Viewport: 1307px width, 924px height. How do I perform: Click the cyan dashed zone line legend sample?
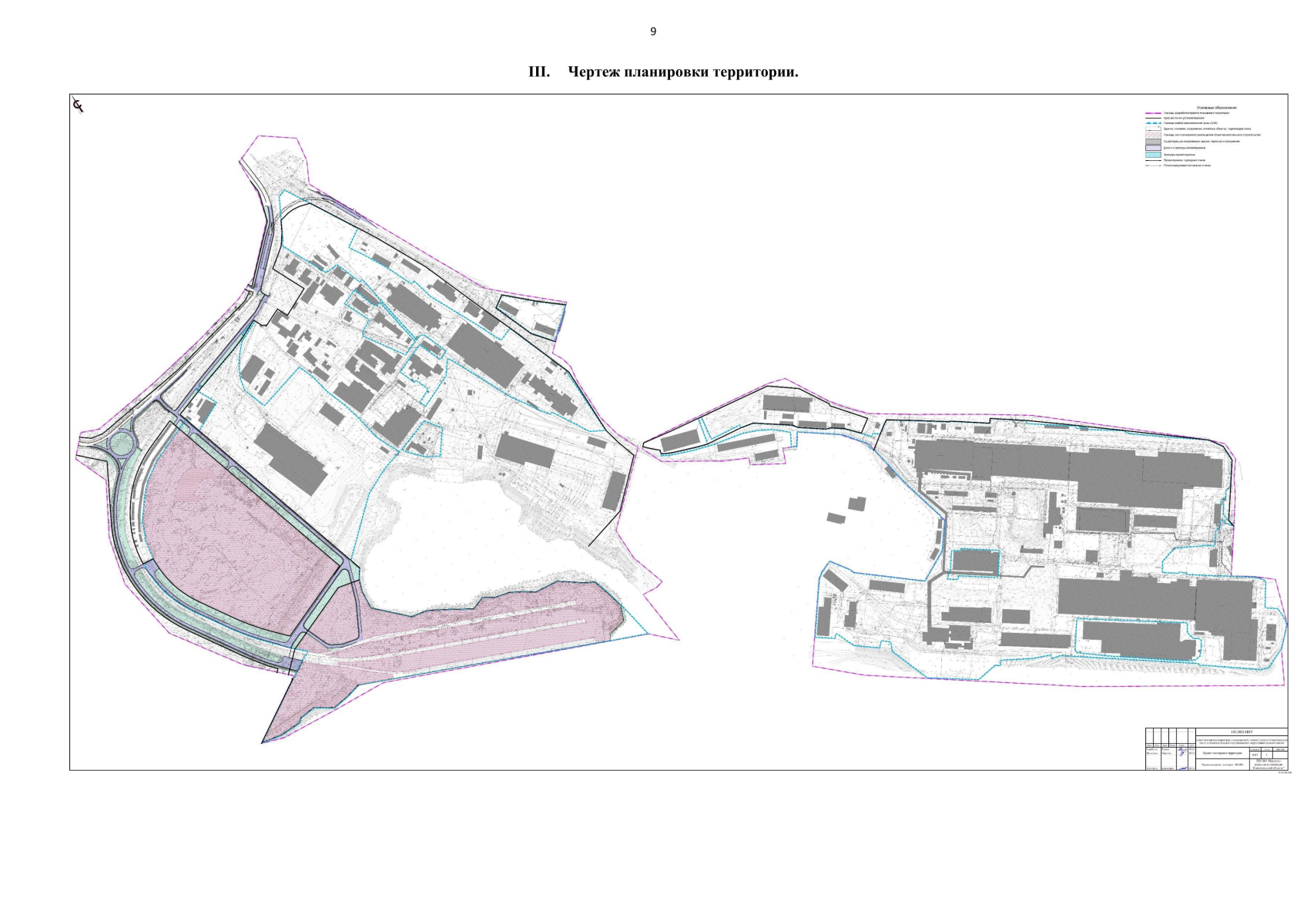click(1153, 123)
